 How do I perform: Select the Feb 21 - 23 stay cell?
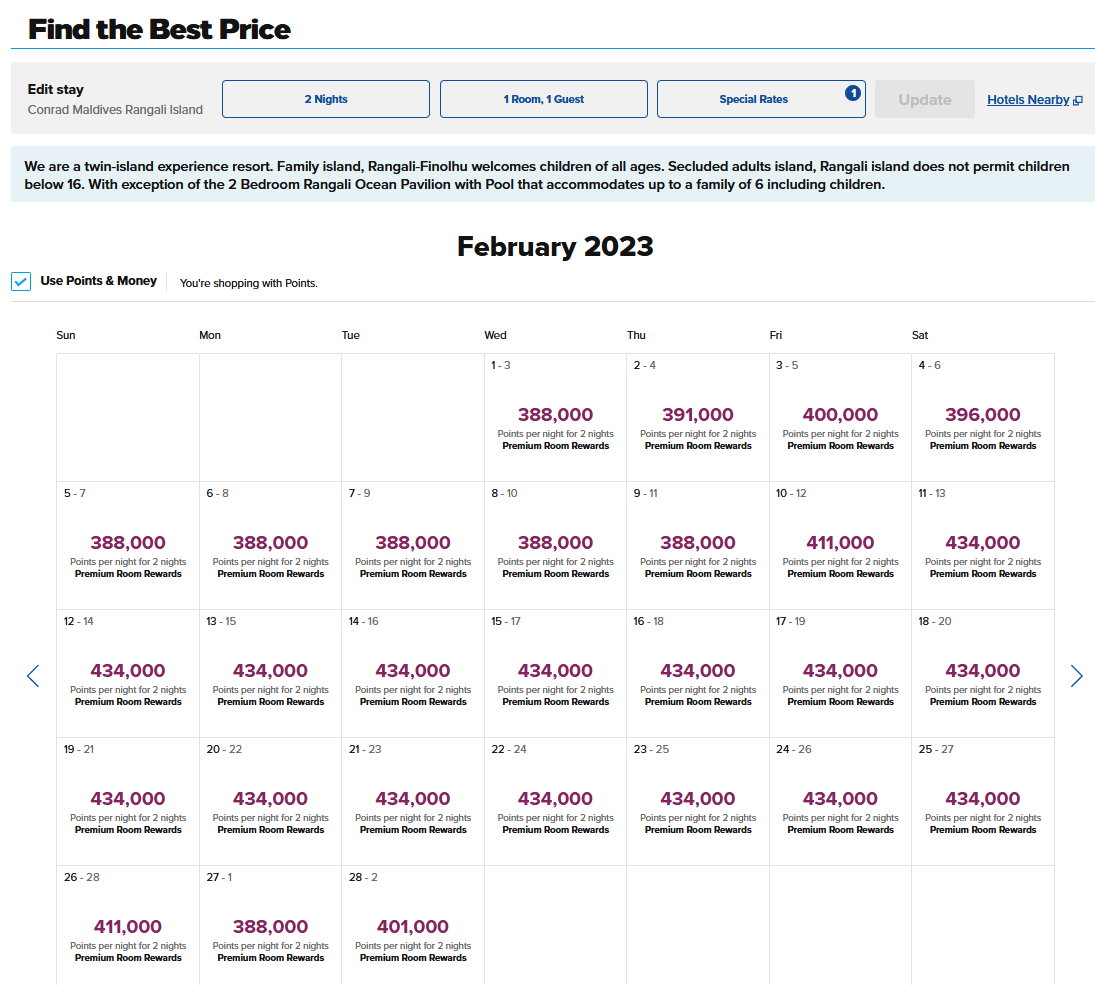[x=413, y=801]
